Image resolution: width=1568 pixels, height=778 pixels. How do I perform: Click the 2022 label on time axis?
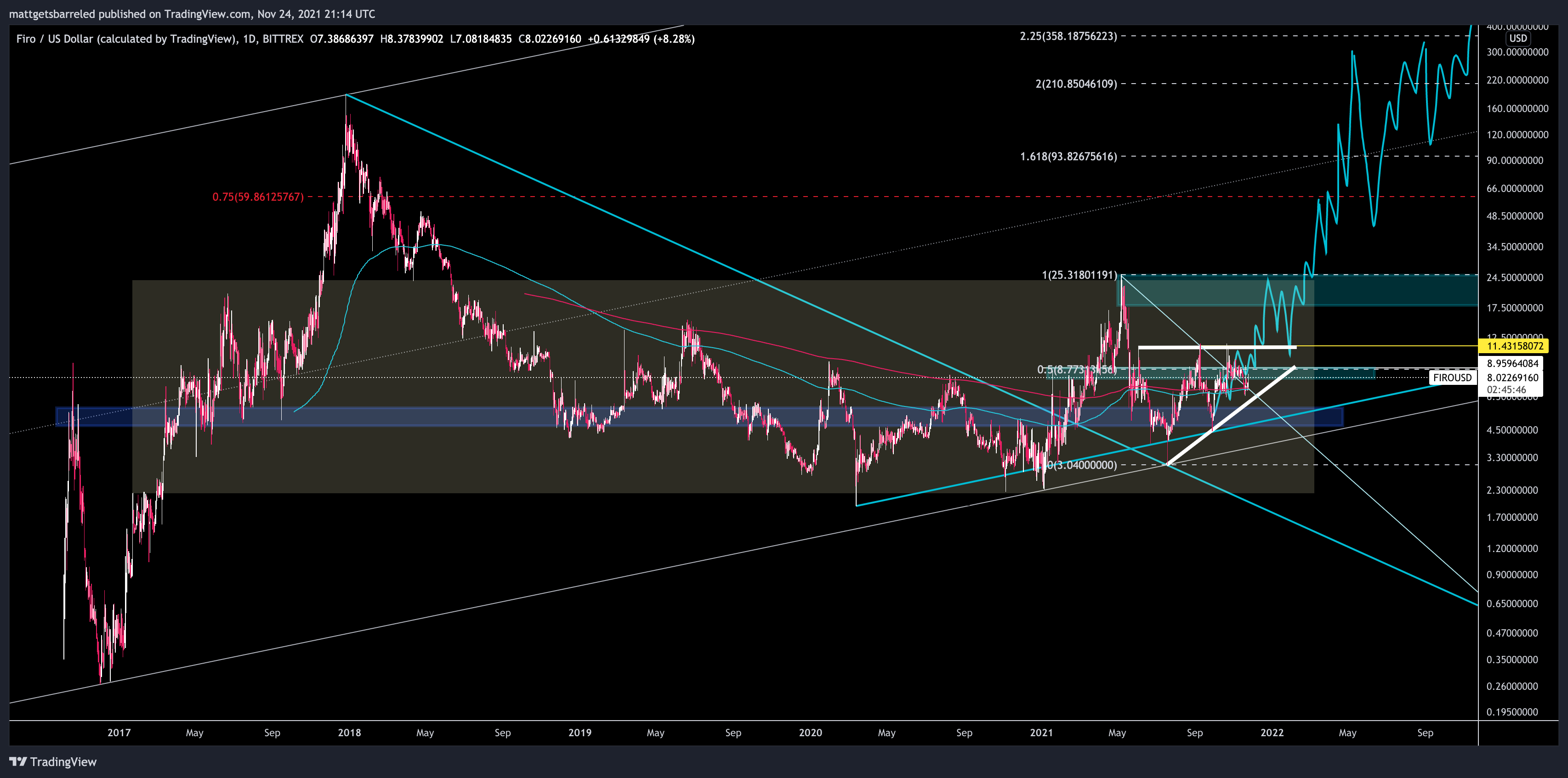click(1272, 733)
